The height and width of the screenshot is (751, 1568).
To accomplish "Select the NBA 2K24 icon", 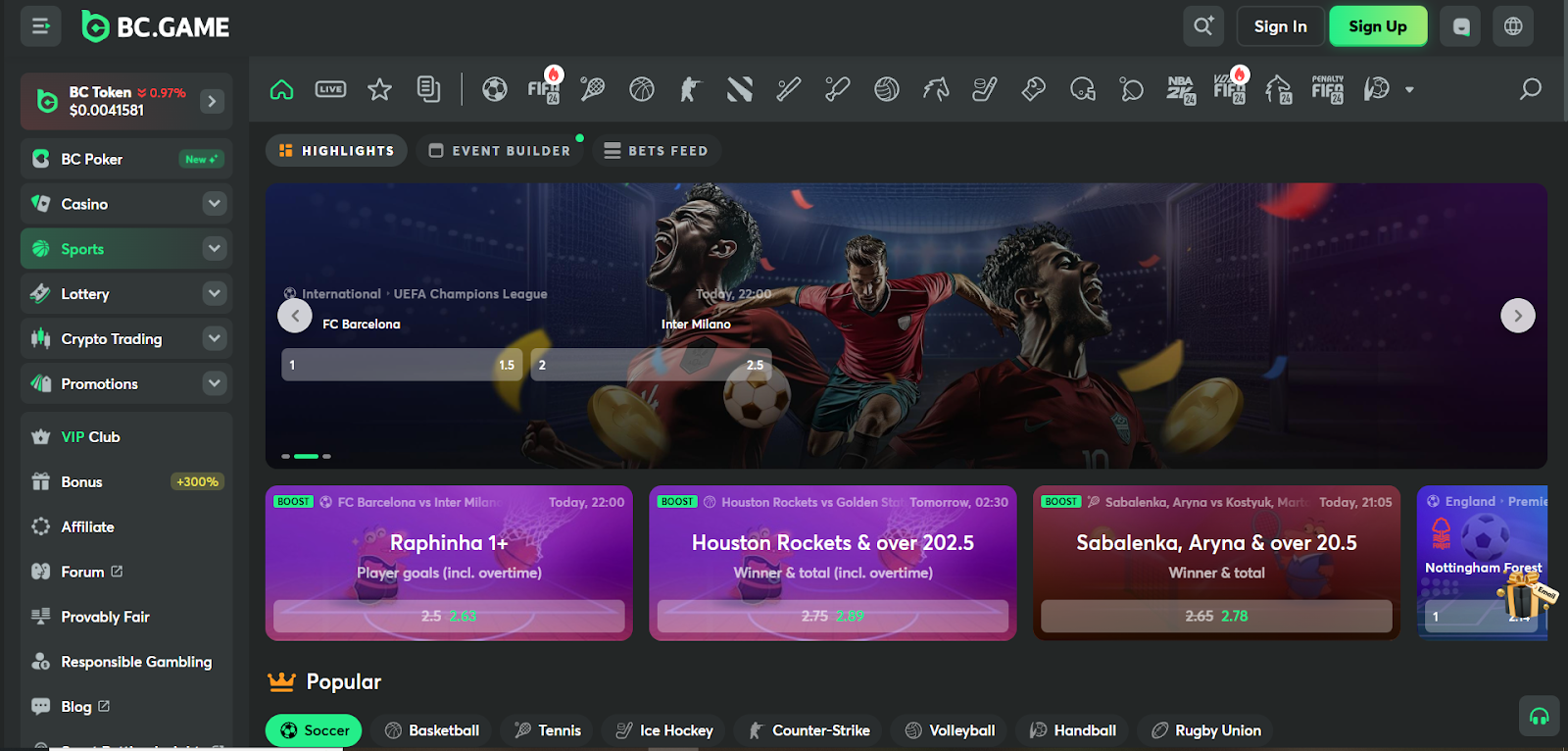I will point(1181,89).
